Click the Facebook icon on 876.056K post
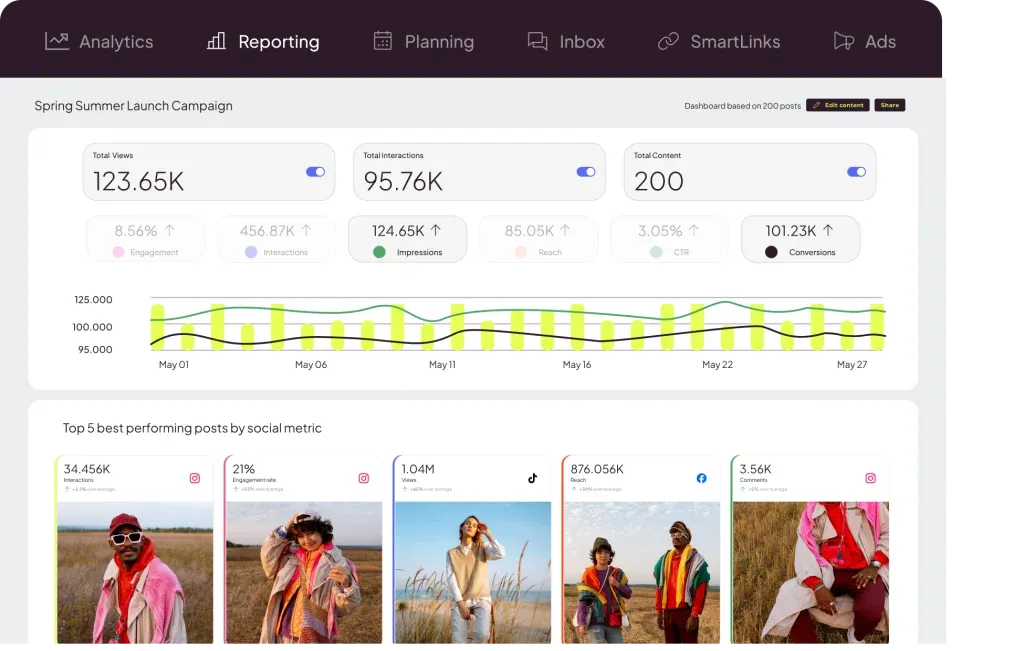The width and height of the screenshot is (1024, 651). click(x=701, y=478)
